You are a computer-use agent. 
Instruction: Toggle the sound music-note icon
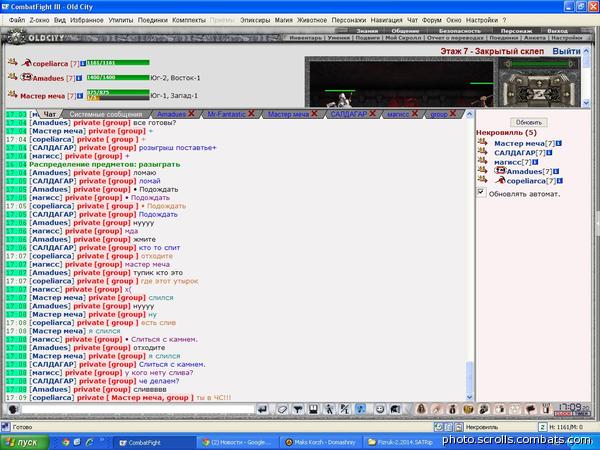[360, 409]
